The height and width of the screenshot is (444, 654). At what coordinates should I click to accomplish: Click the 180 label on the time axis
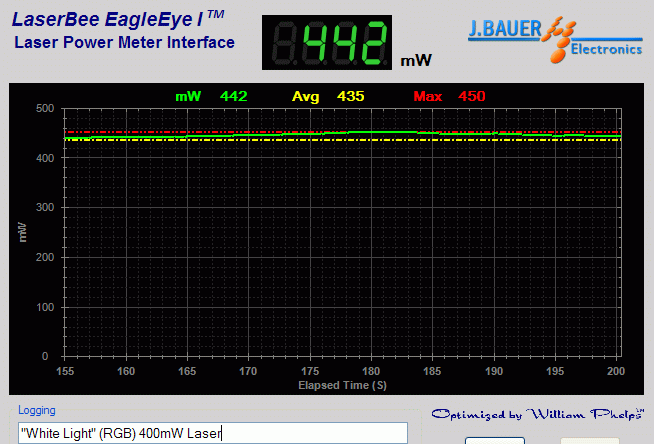pos(371,371)
